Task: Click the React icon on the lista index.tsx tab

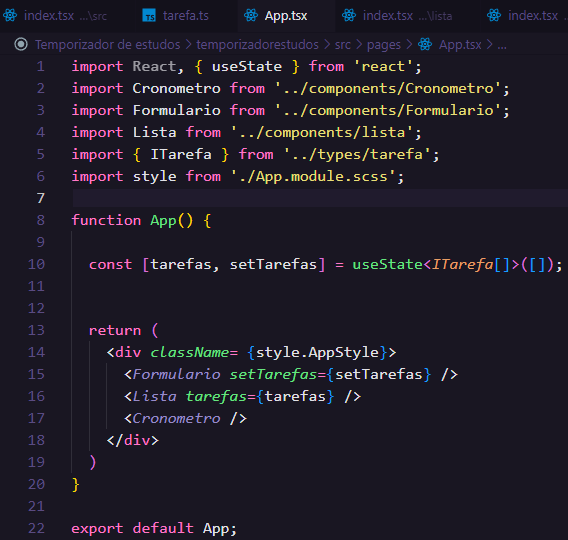Action: tap(349, 16)
